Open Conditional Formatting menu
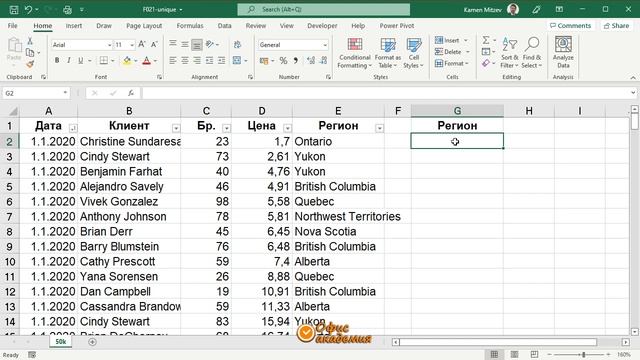This screenshot has width=640, height=360. pyautogui.click(x=355, y=53)
